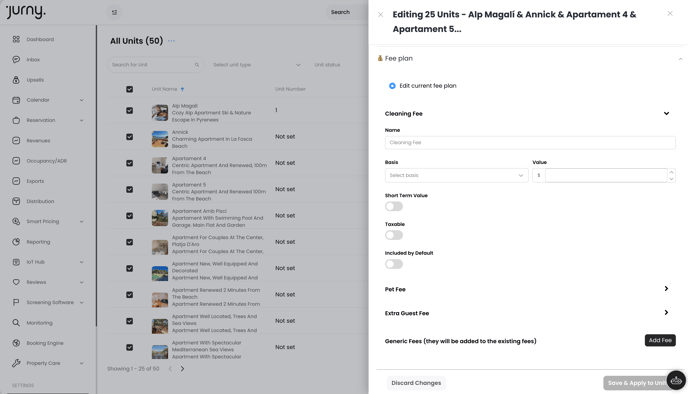The width and height of the screenshot is (688, 394).
Task: Open the All Units more options ellipsis
Action: (172, 41)
